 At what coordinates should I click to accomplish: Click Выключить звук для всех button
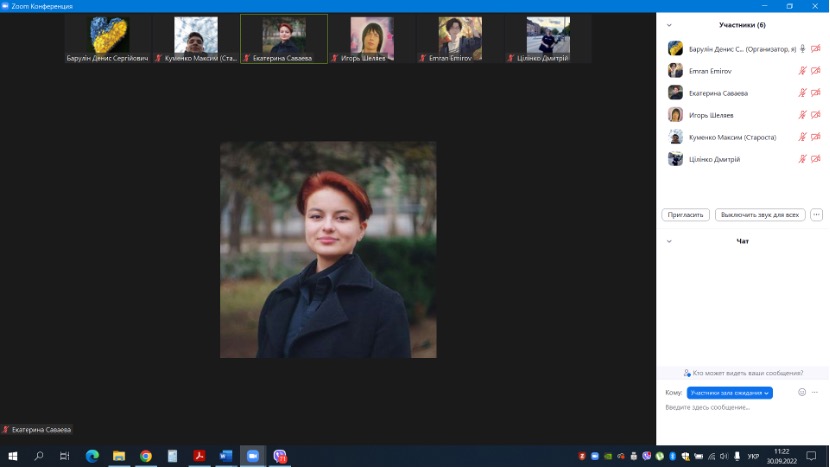(x=760, y=214)
